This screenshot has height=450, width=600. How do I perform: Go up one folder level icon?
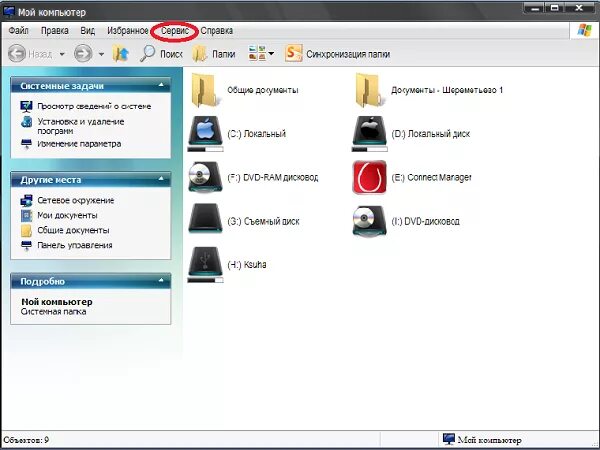tap(121, 54)
